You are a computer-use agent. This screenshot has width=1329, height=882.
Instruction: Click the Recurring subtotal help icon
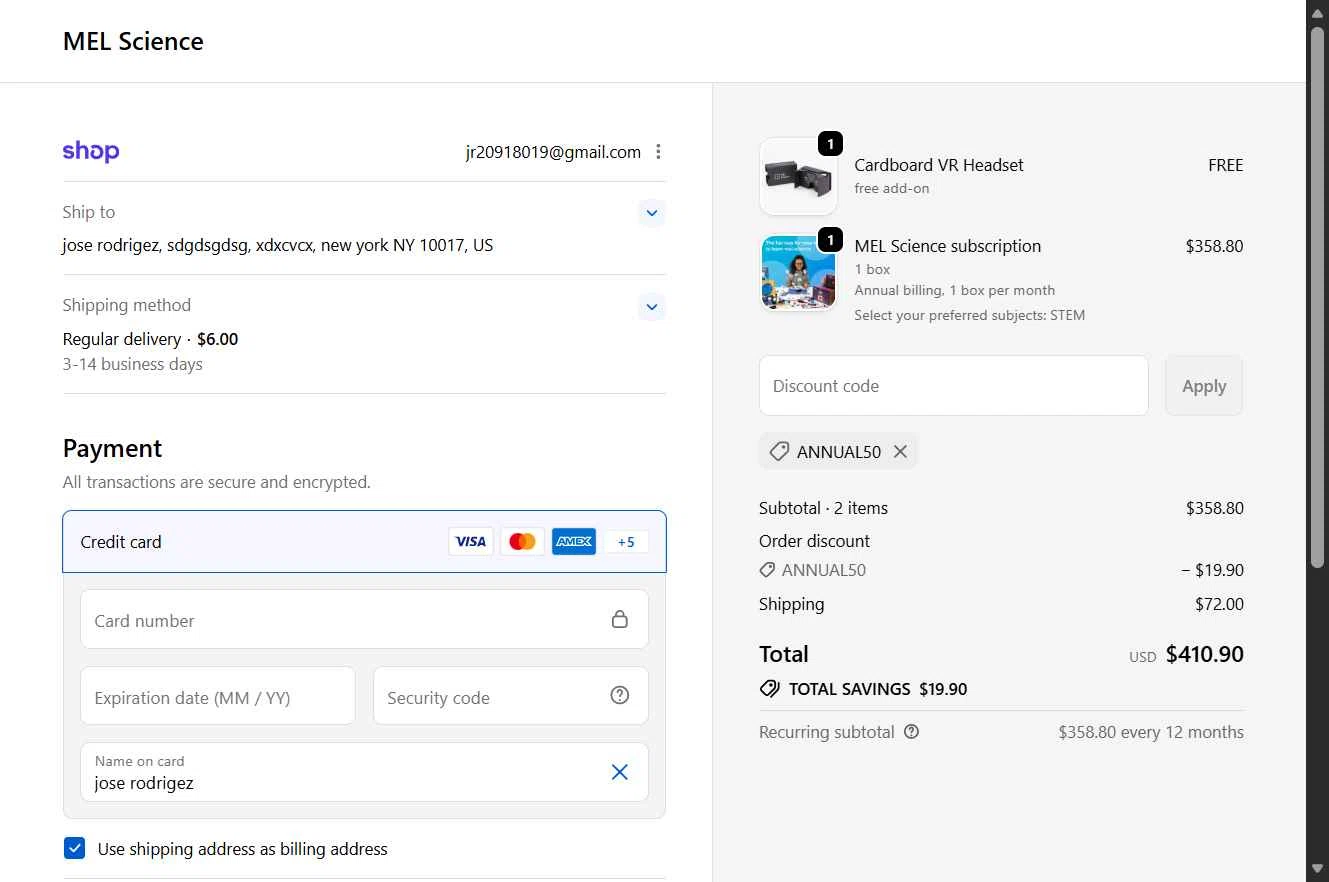click(x=911, y=732)
